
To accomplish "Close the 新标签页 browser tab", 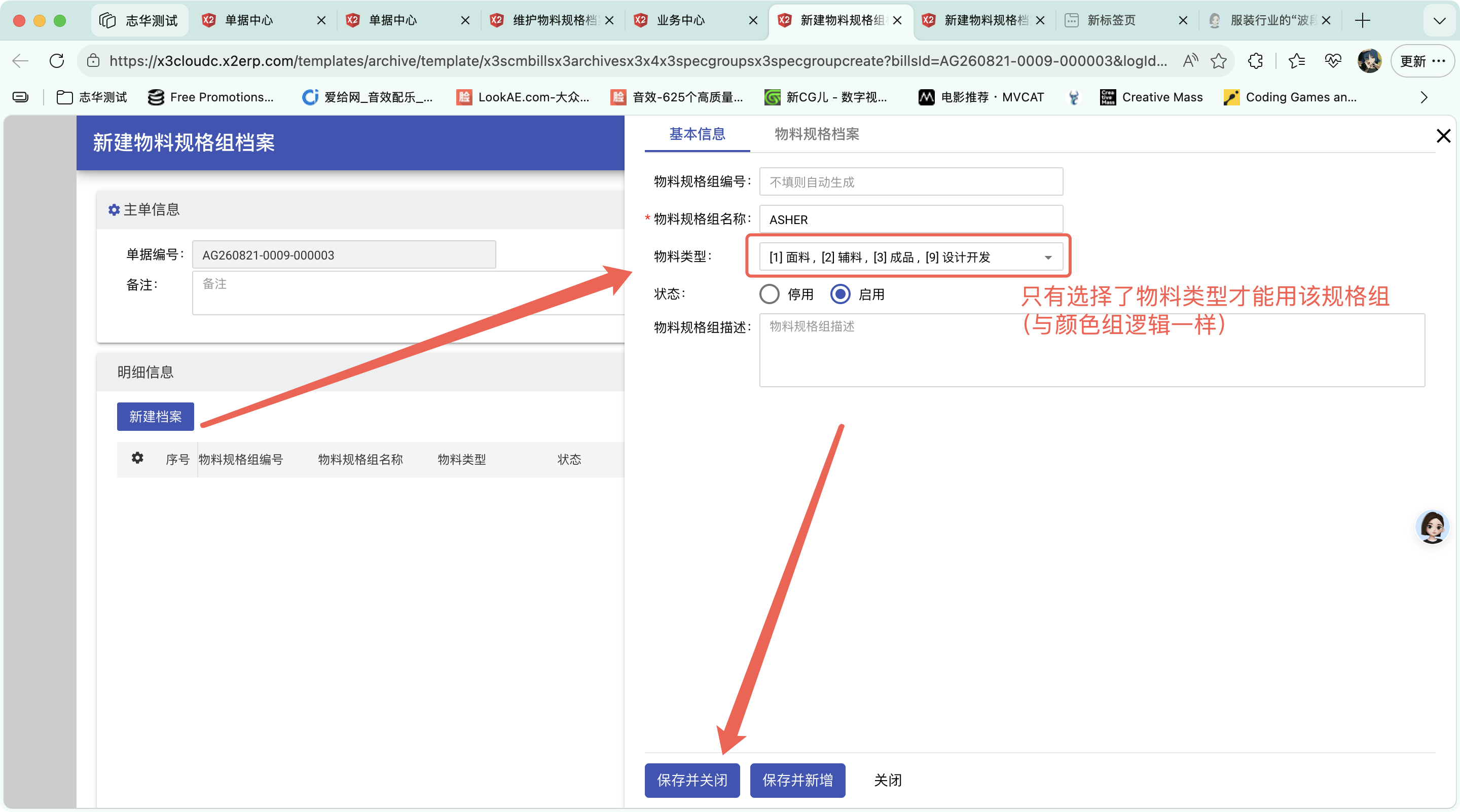I will [x=1183, y=20].
